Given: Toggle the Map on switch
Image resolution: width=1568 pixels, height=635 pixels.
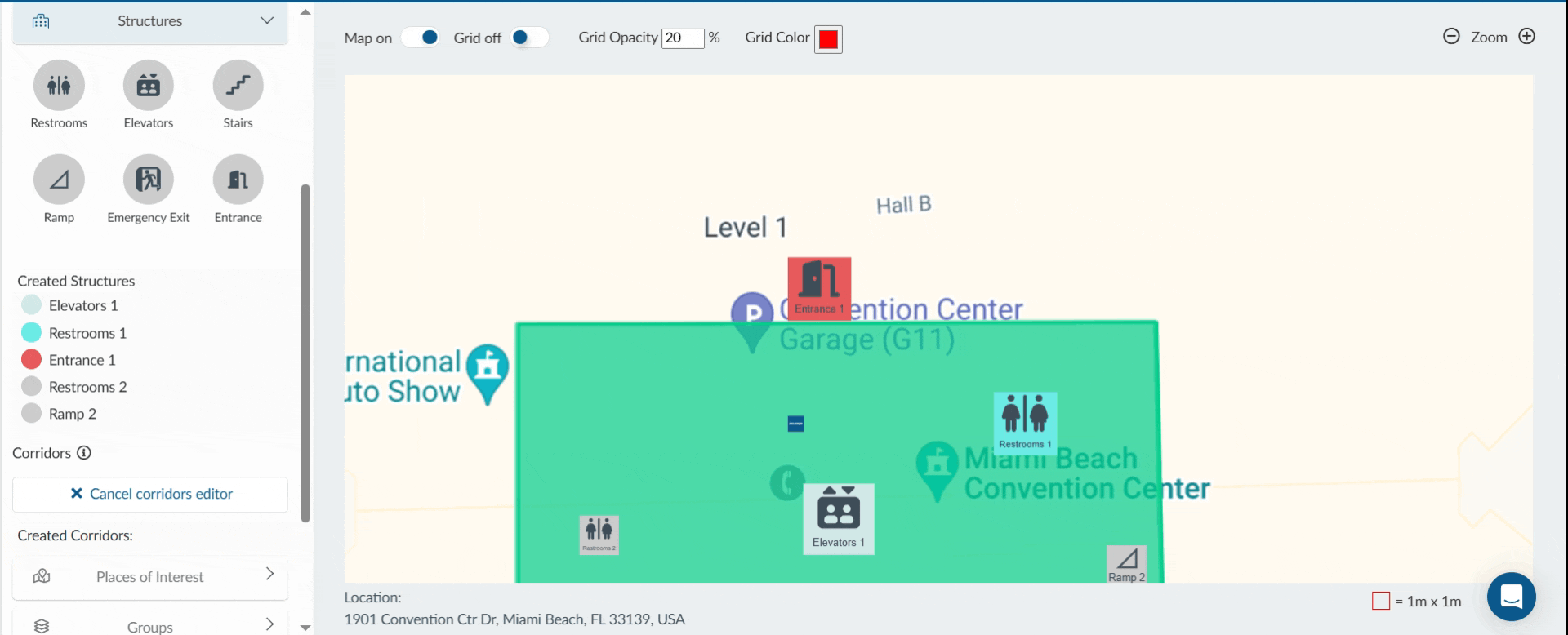Looking at the screenshot, I should pyautogui.click(x=421, y=38).
